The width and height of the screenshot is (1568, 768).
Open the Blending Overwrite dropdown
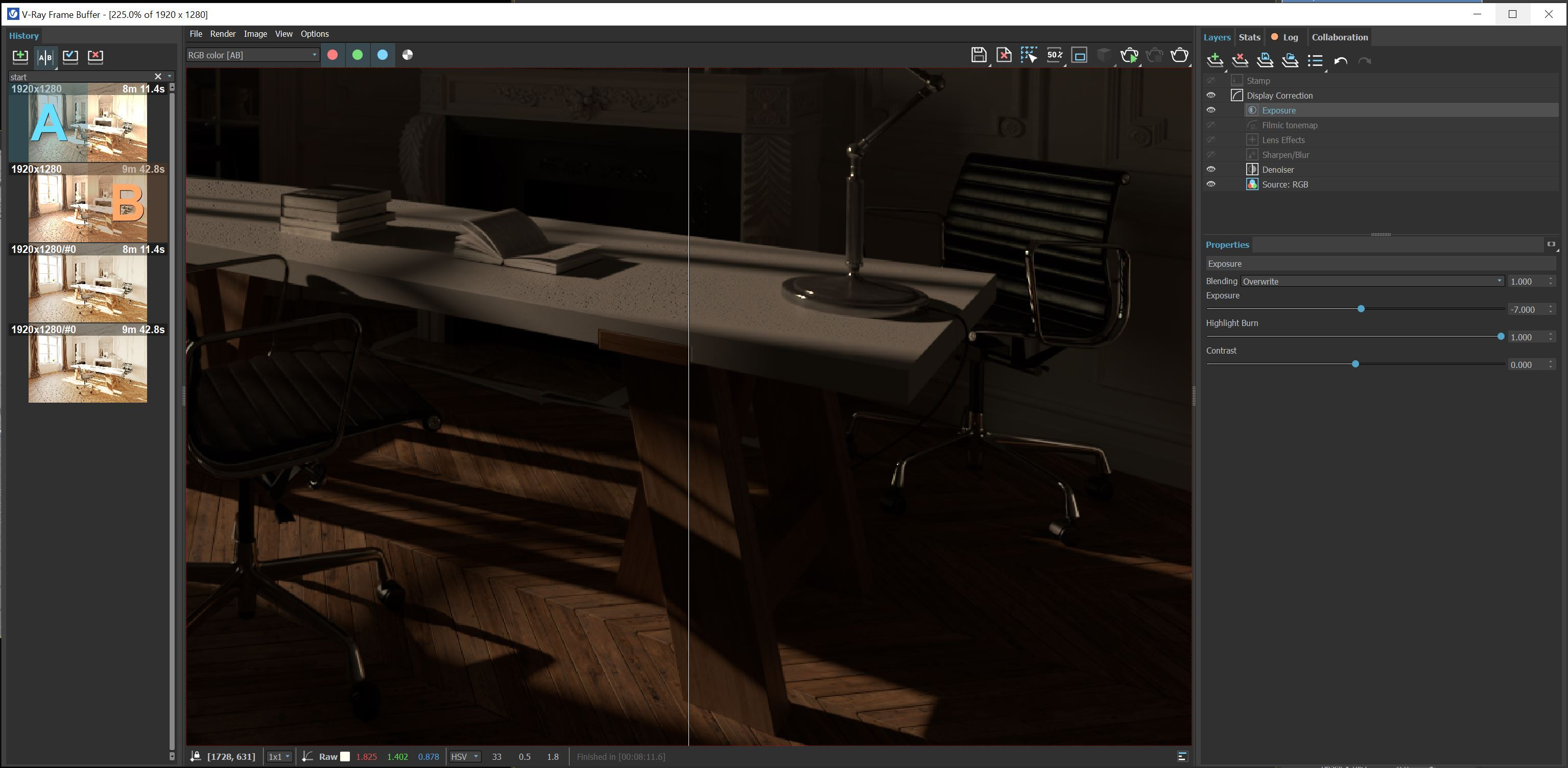(1372, 281)
